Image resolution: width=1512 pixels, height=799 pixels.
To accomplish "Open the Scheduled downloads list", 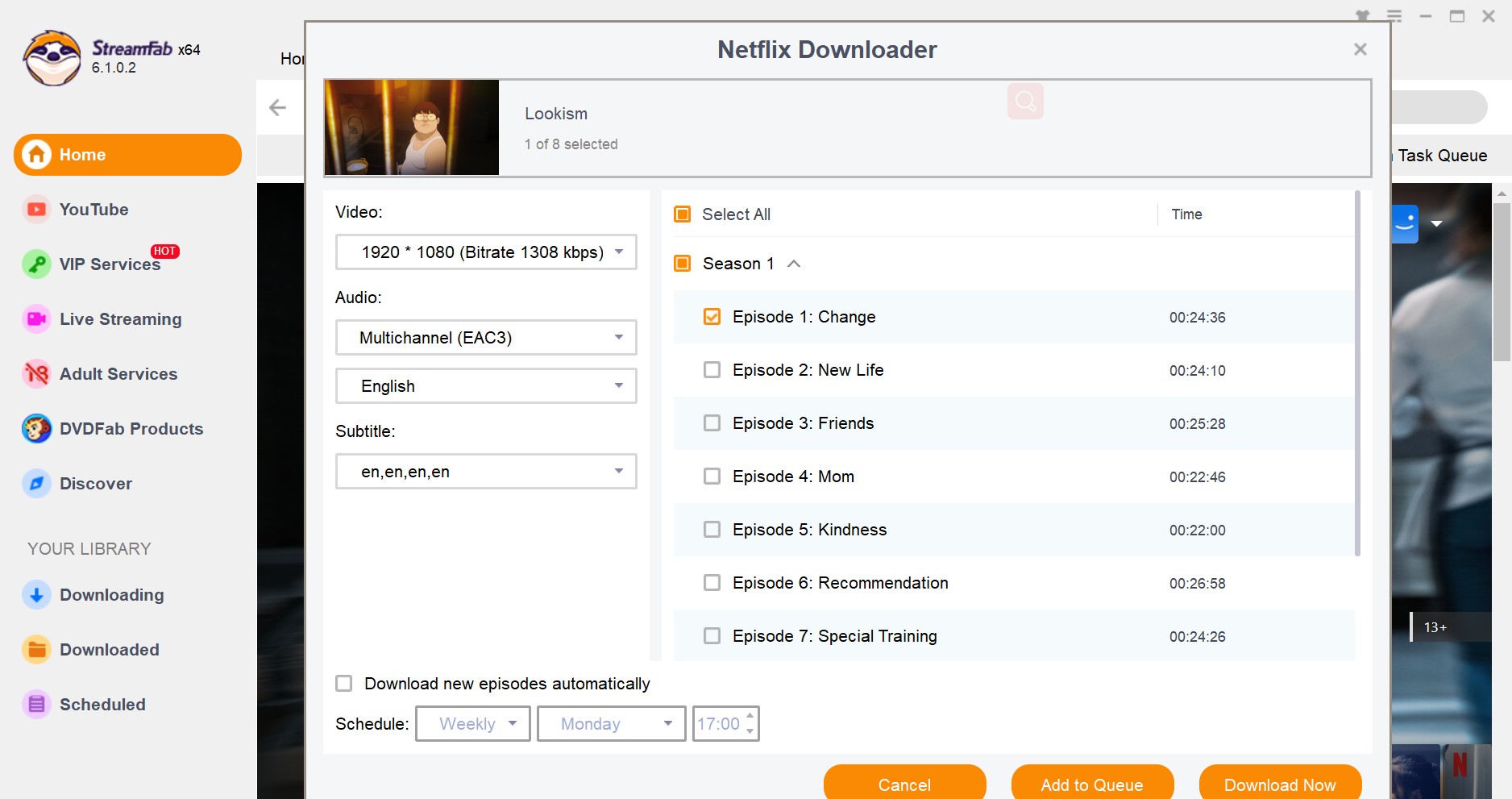I will point(102,704).
